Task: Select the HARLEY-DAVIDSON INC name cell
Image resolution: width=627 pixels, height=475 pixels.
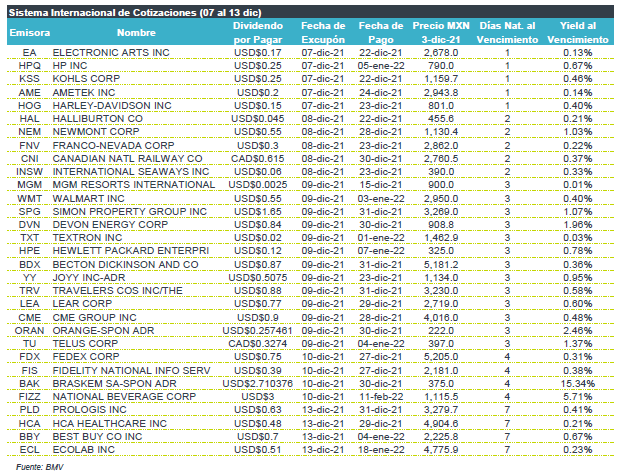Action: tap(112, 106)
